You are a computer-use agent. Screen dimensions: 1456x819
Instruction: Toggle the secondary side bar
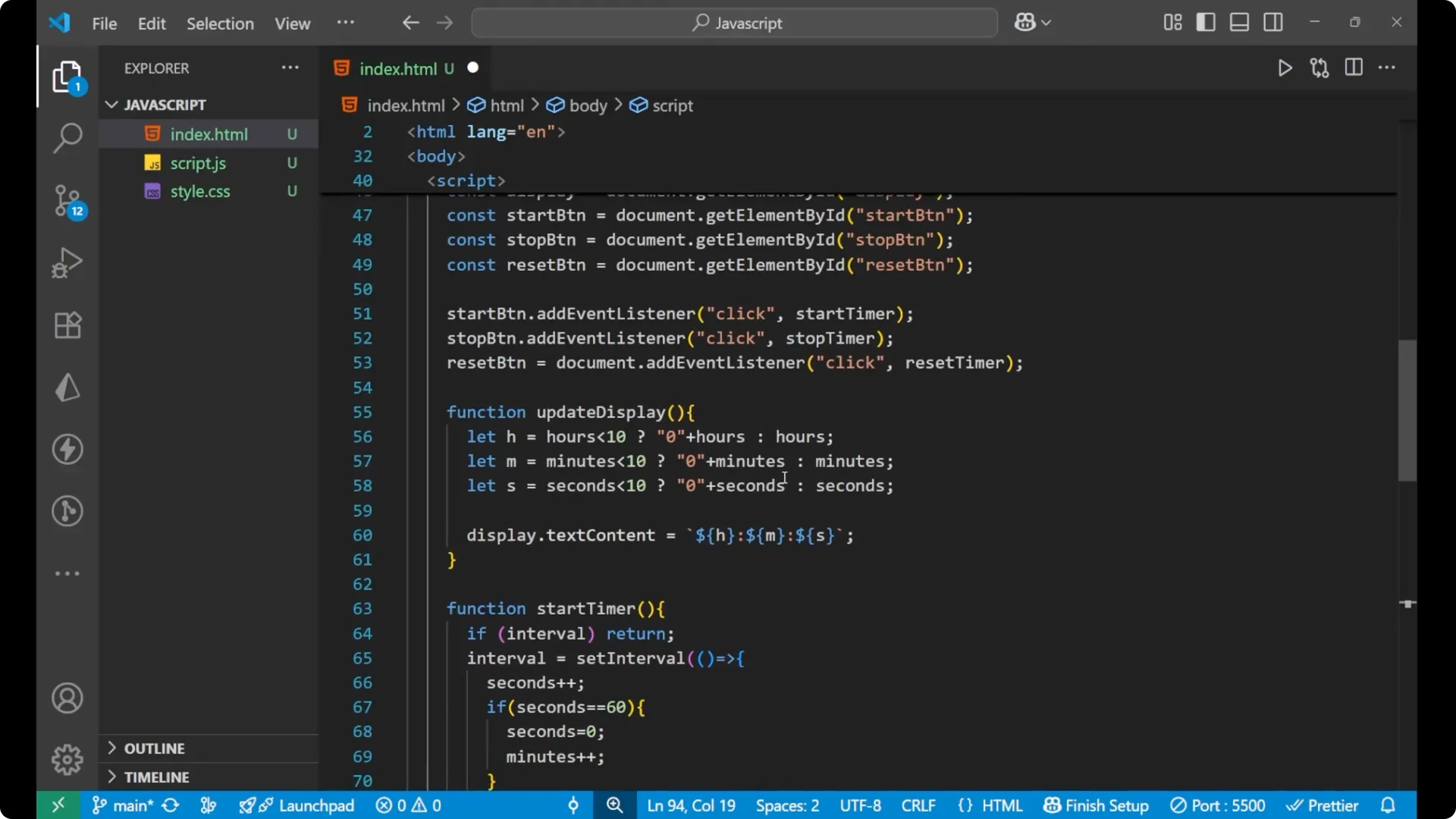[x=1273, y=22]
